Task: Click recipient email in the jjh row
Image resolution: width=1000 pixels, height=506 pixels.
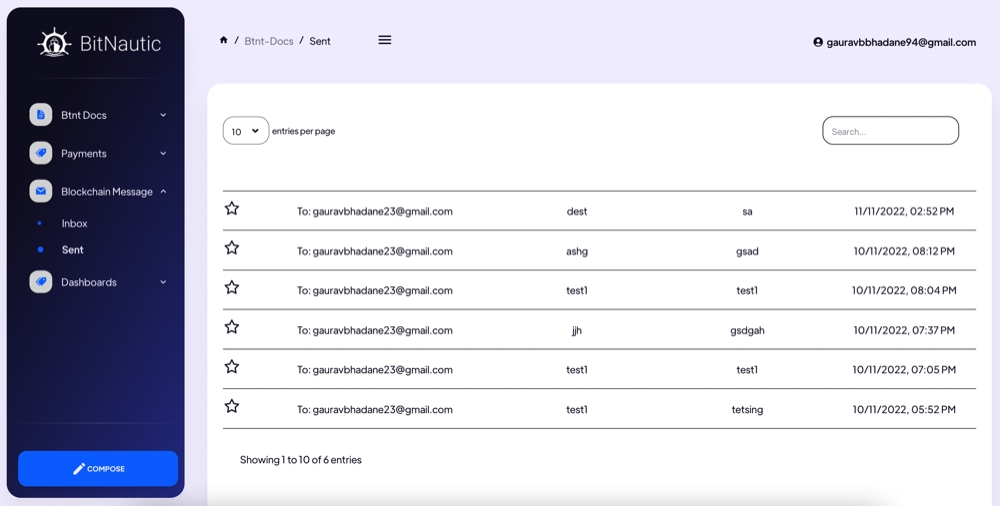Action: click(375, 330)
